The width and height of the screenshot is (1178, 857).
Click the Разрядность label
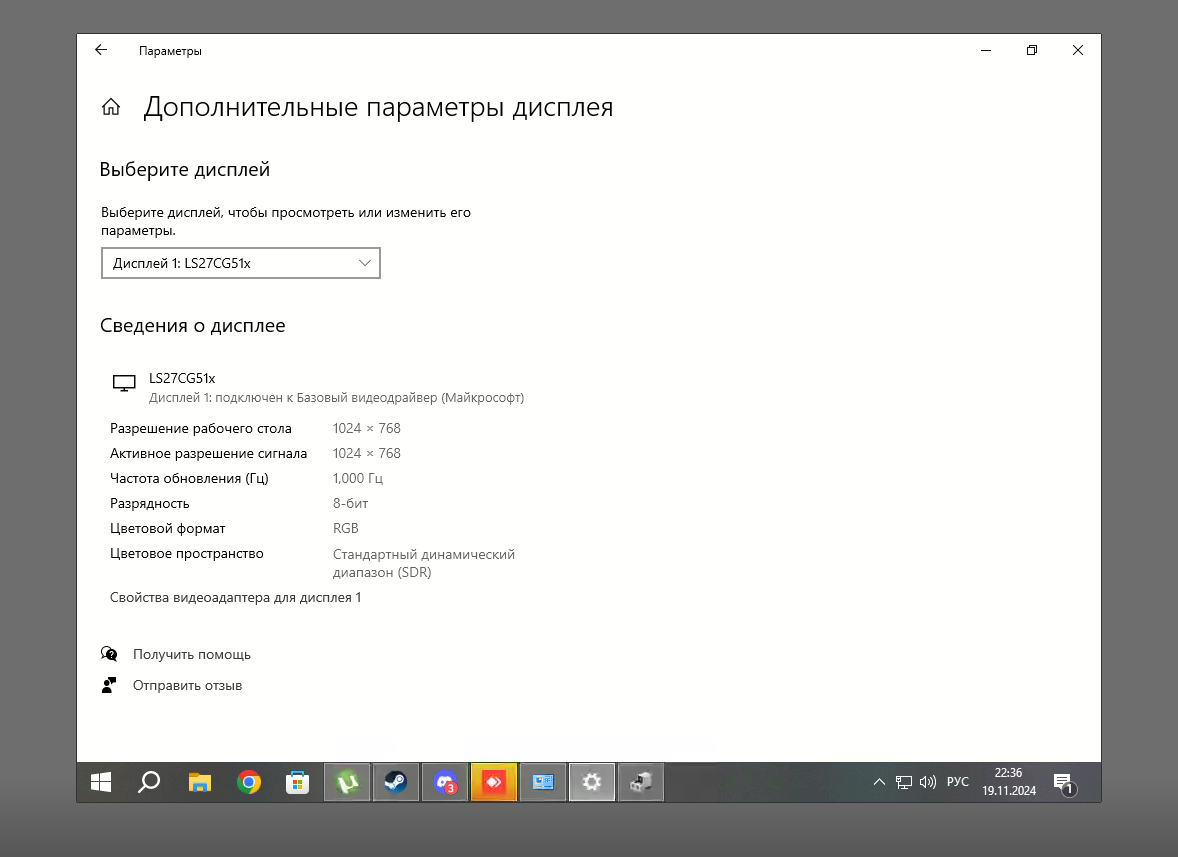point(150,504)
